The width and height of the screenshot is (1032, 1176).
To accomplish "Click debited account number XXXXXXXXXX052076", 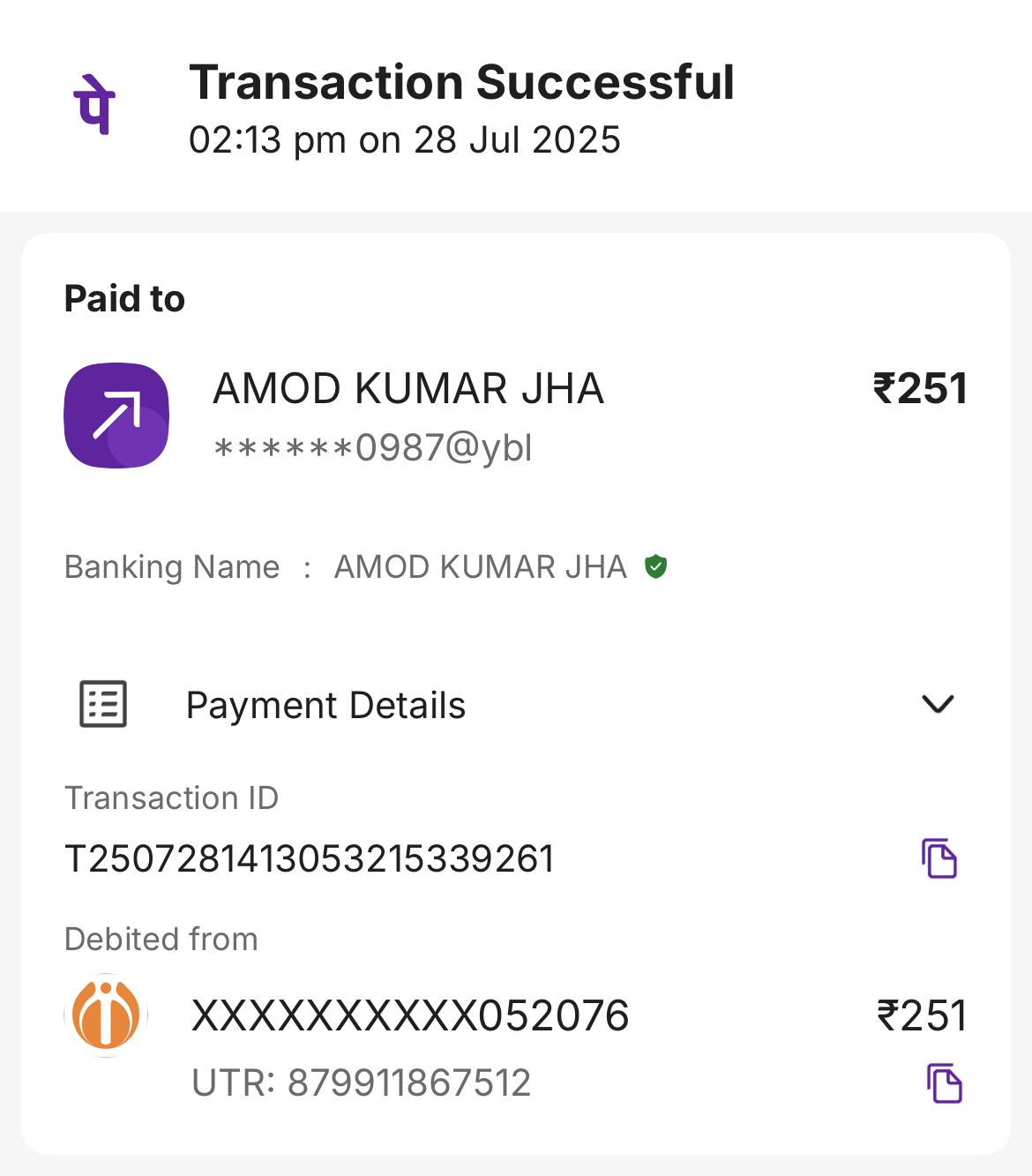I will pyautogui.click(x=410, y=1015).
